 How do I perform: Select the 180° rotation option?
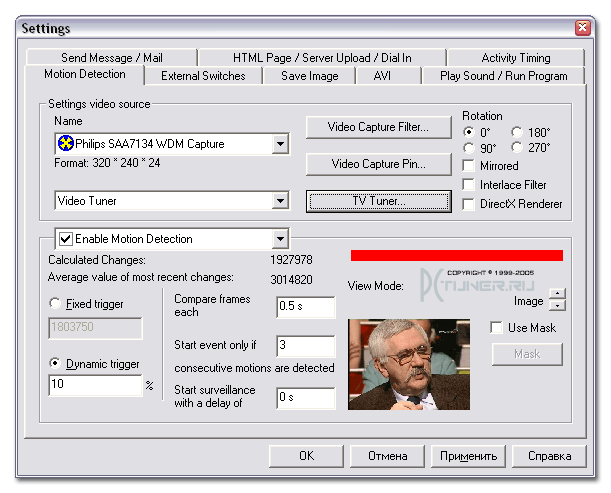pyautogui.click(x=517, y=132)
